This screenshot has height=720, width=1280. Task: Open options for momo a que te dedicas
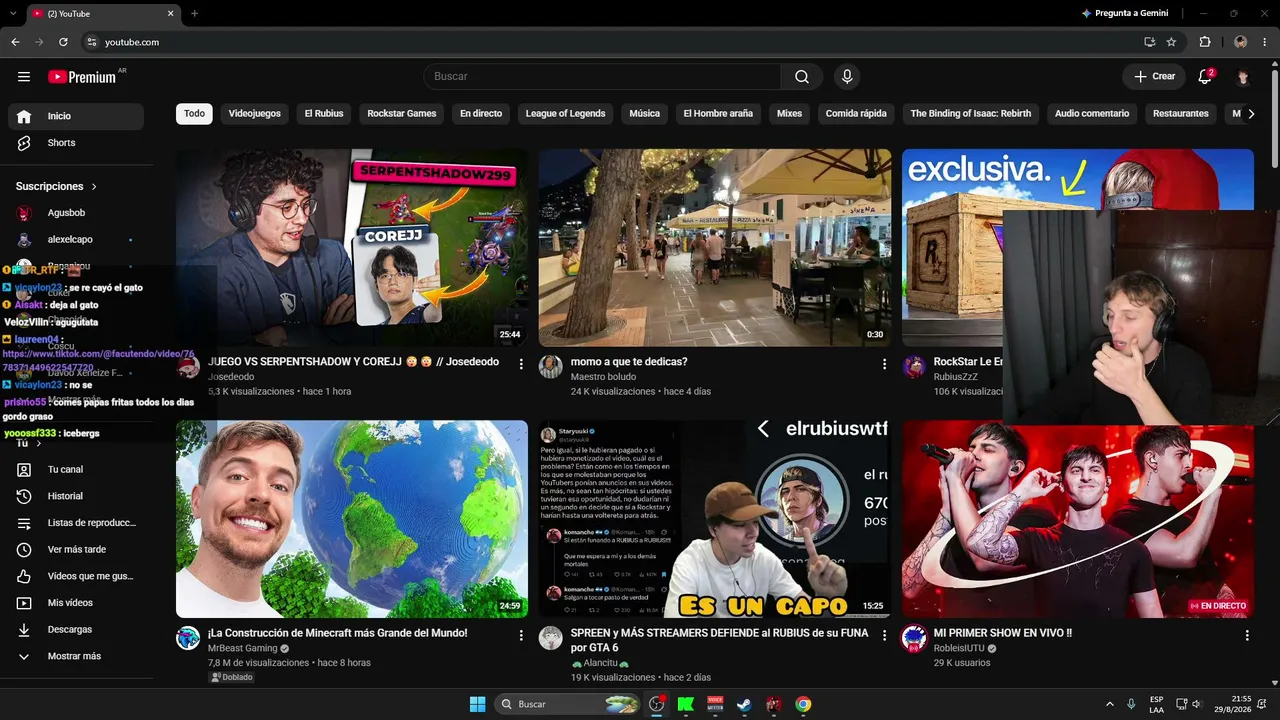pyautogui.click(x=884, y=364)
